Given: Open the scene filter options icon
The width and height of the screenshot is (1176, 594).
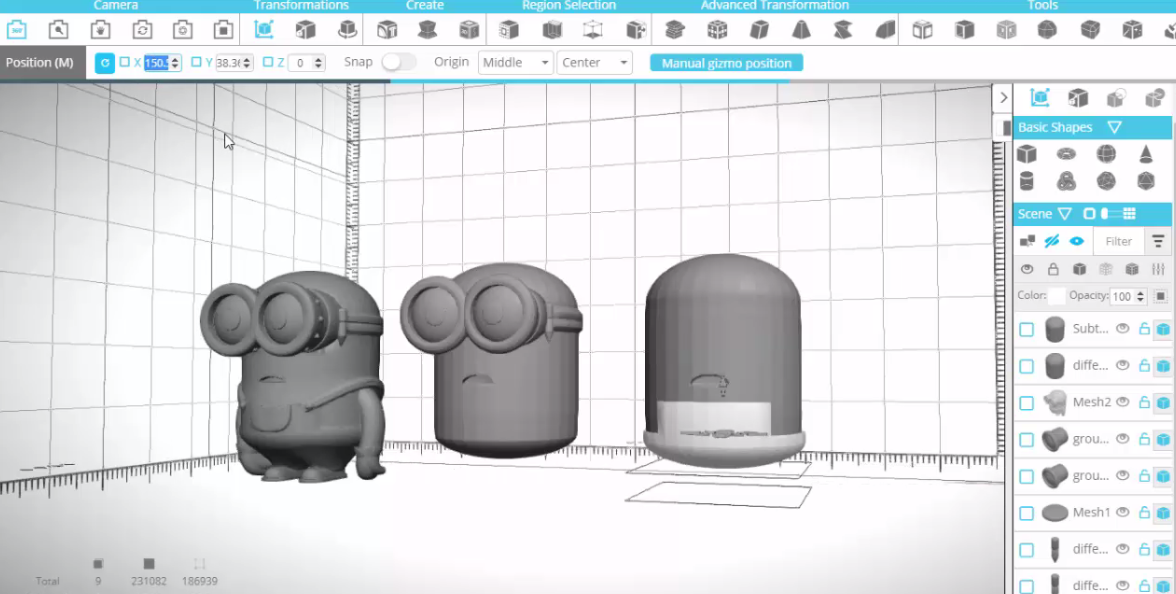Looking at the screenshot, I should tap(1158, 241).
